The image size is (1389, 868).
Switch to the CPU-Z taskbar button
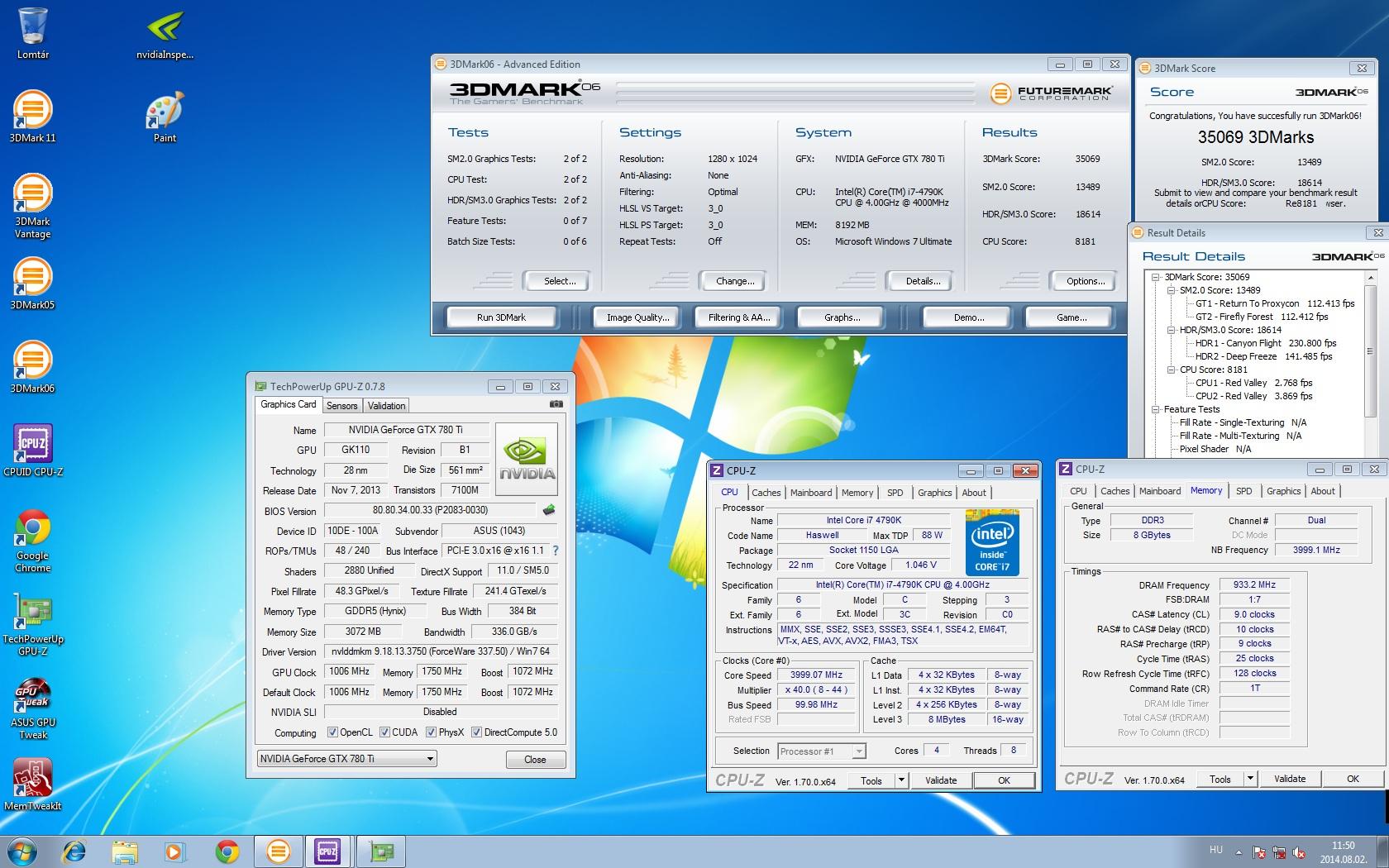tap(327, 851)
